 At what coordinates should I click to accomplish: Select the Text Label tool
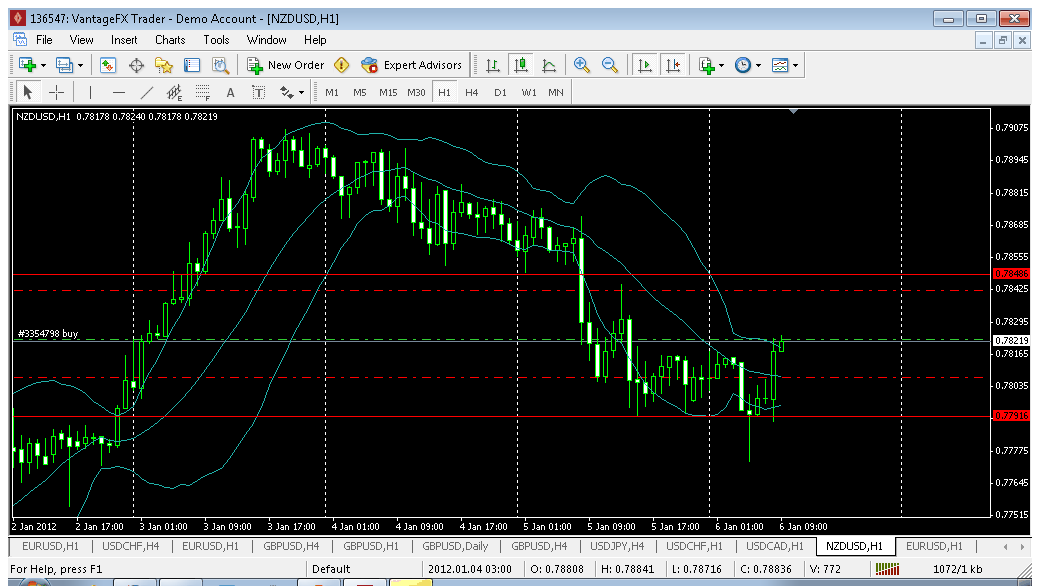[x=259, y=92]
